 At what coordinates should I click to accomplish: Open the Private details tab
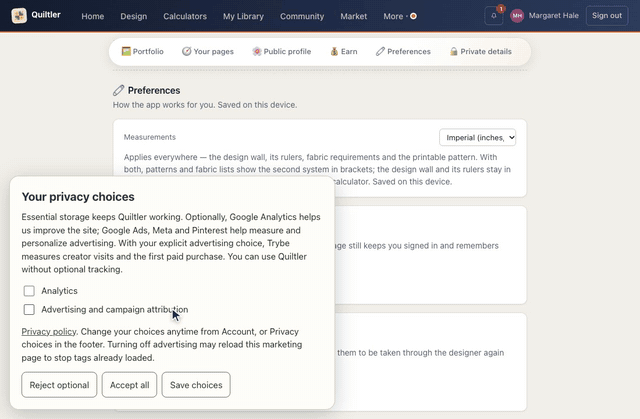tap(480, 51)
